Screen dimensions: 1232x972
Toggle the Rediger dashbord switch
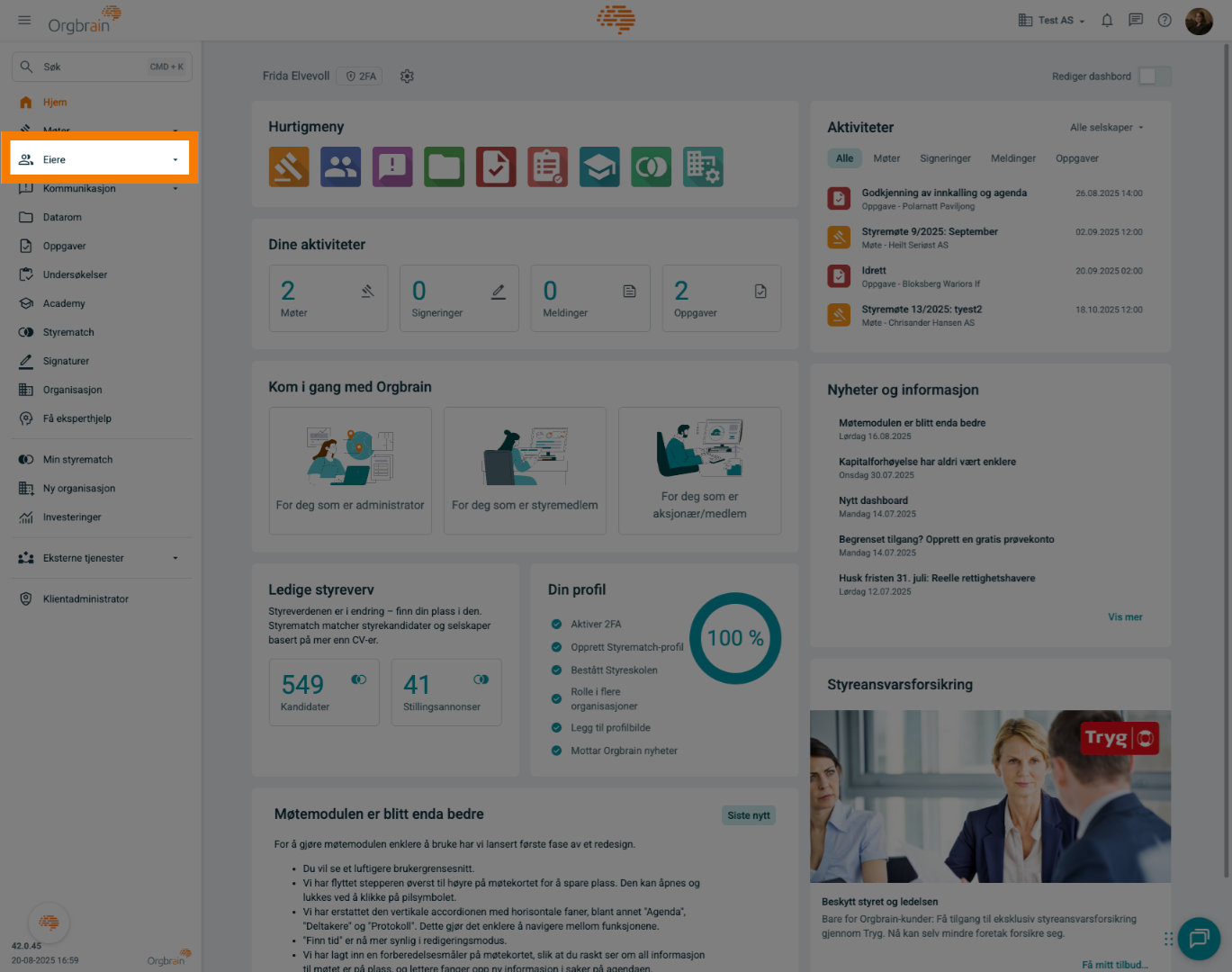[x=1155, y=76]
